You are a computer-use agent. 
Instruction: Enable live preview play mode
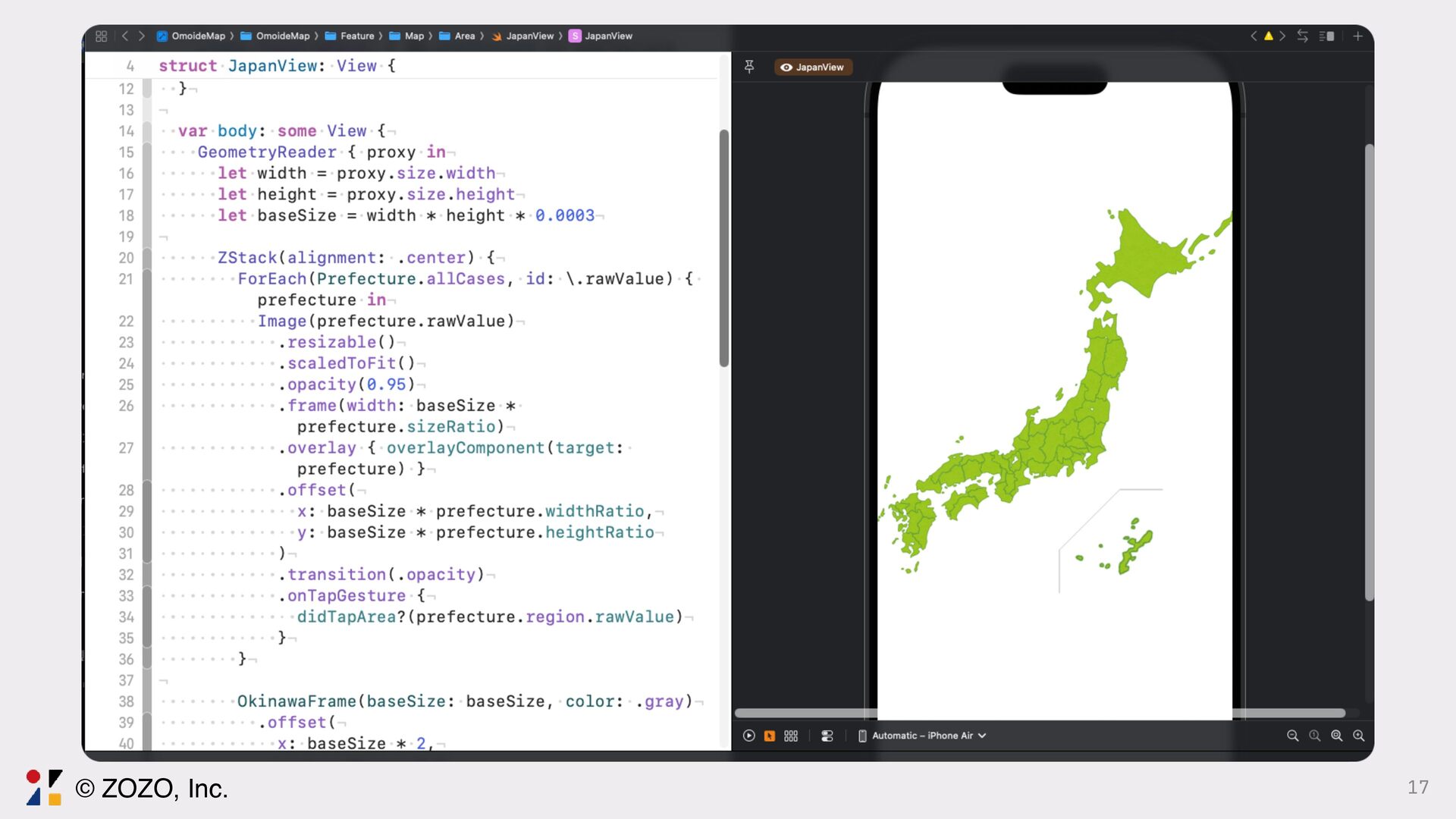pyautogui.click(x=749, y=736)
